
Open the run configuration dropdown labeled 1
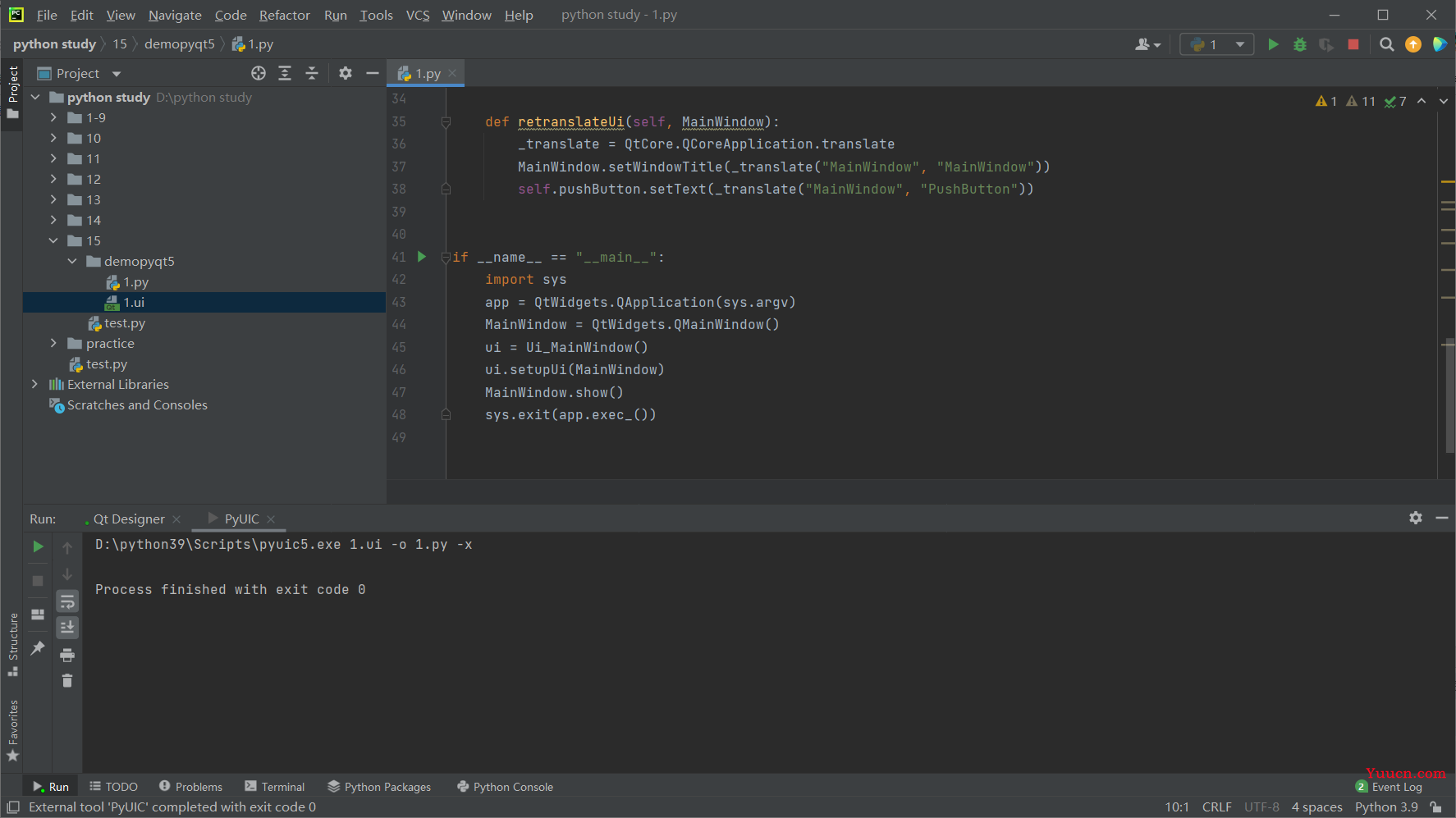coord(1216,44)
